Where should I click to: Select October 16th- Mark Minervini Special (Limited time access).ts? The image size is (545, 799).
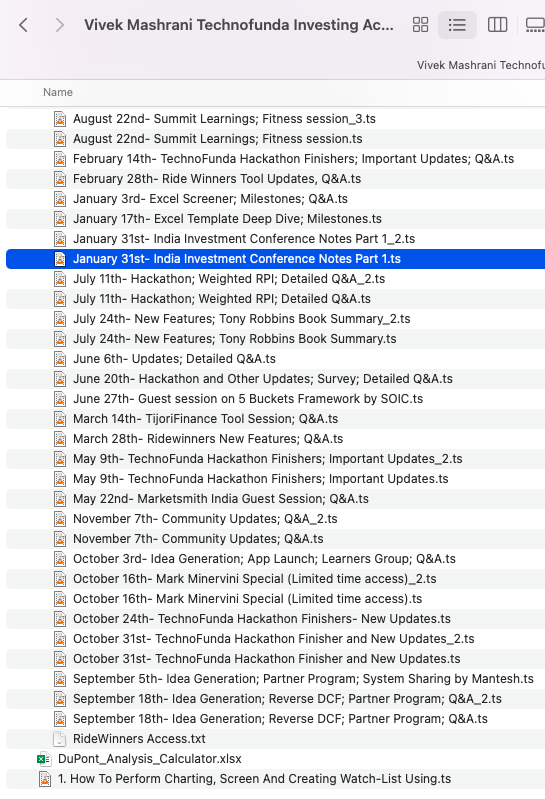248,599
